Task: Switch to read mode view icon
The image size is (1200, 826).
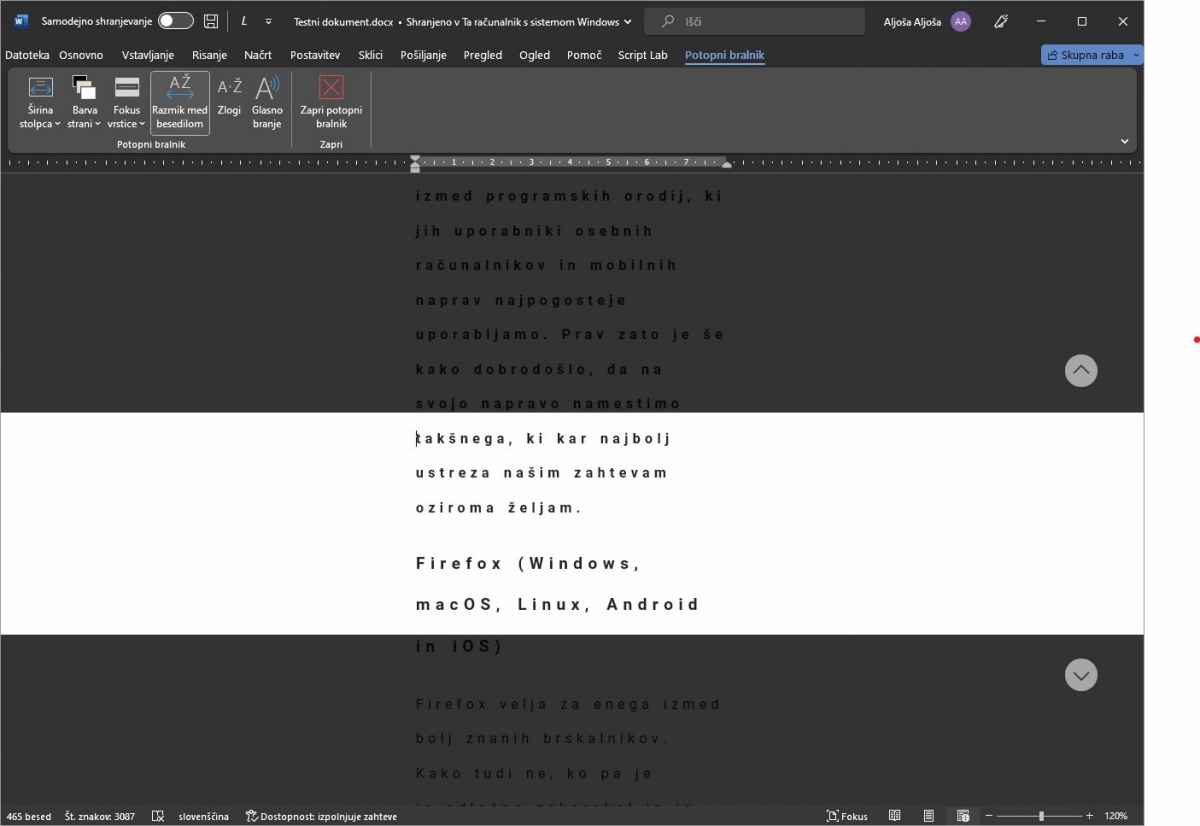Action: (895, 816)
